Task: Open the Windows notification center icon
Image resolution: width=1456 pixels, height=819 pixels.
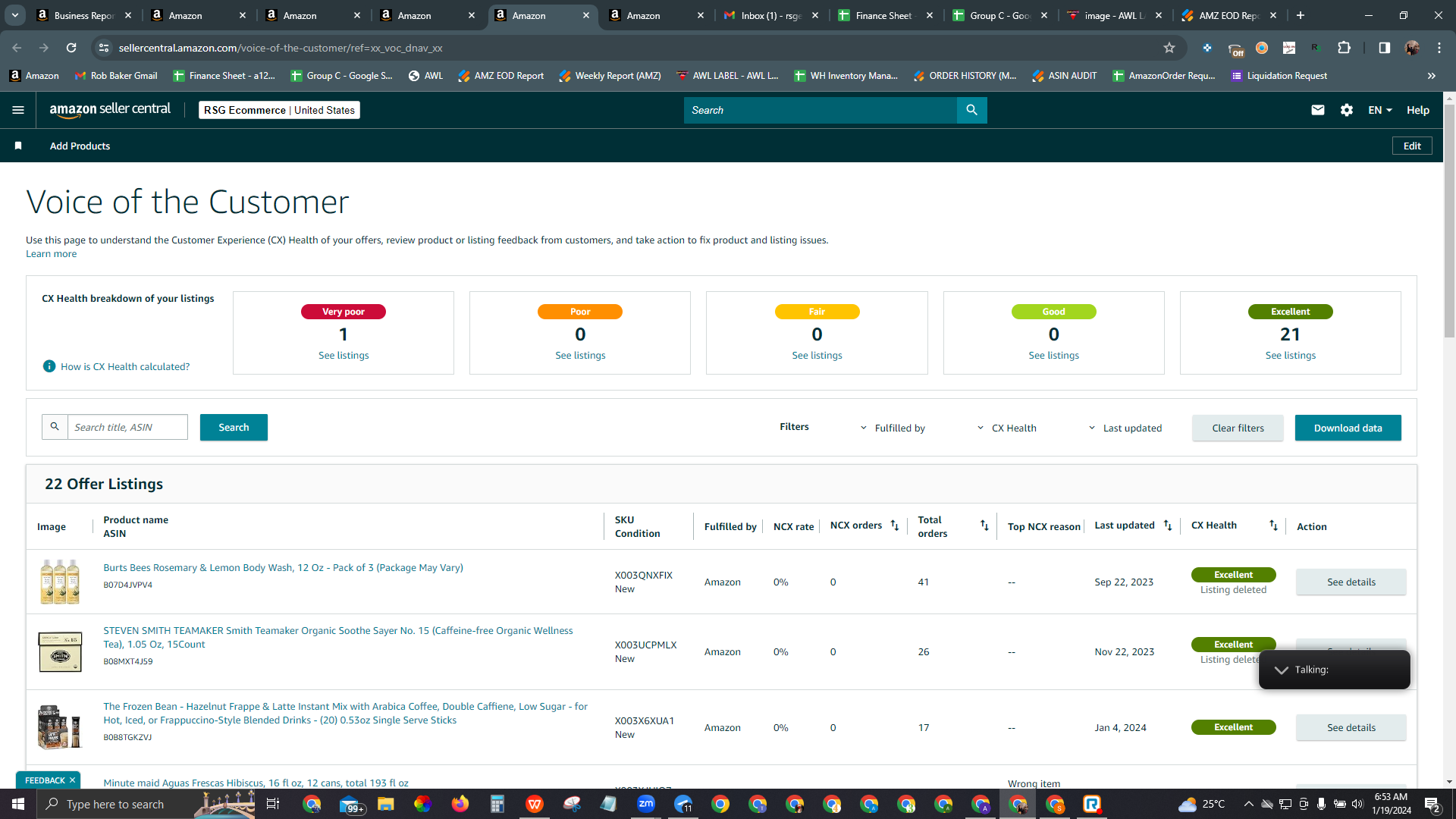Action: click(1432, 804)
